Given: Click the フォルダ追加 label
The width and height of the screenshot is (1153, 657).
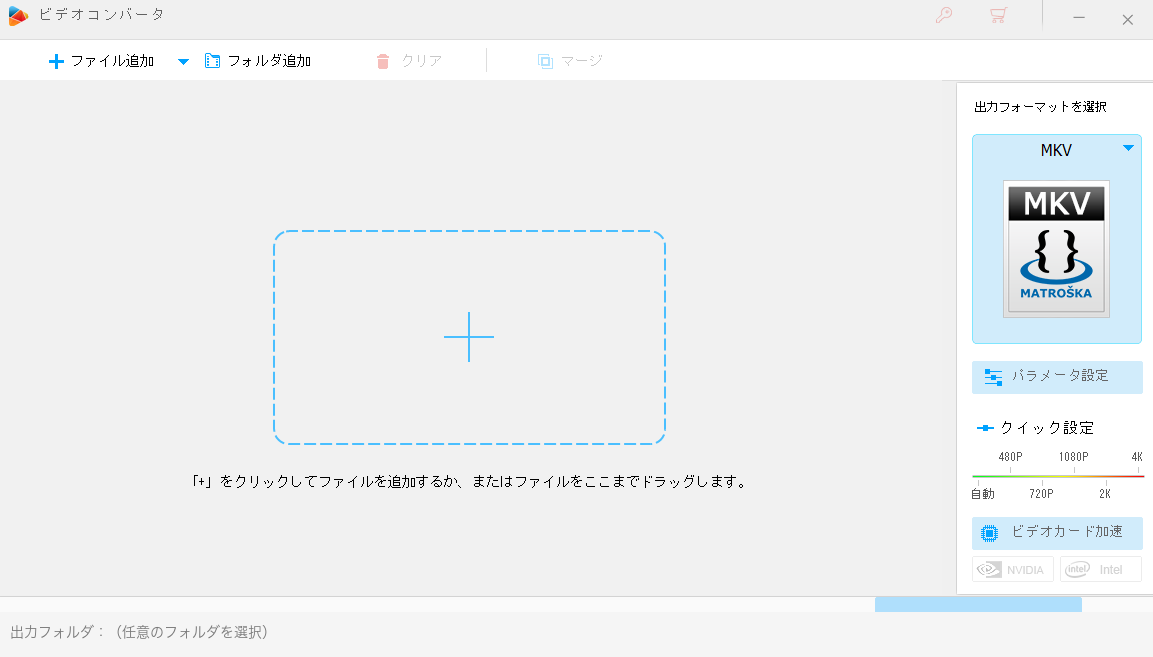Looking at the screenshot, I should [x=269, y=61].
